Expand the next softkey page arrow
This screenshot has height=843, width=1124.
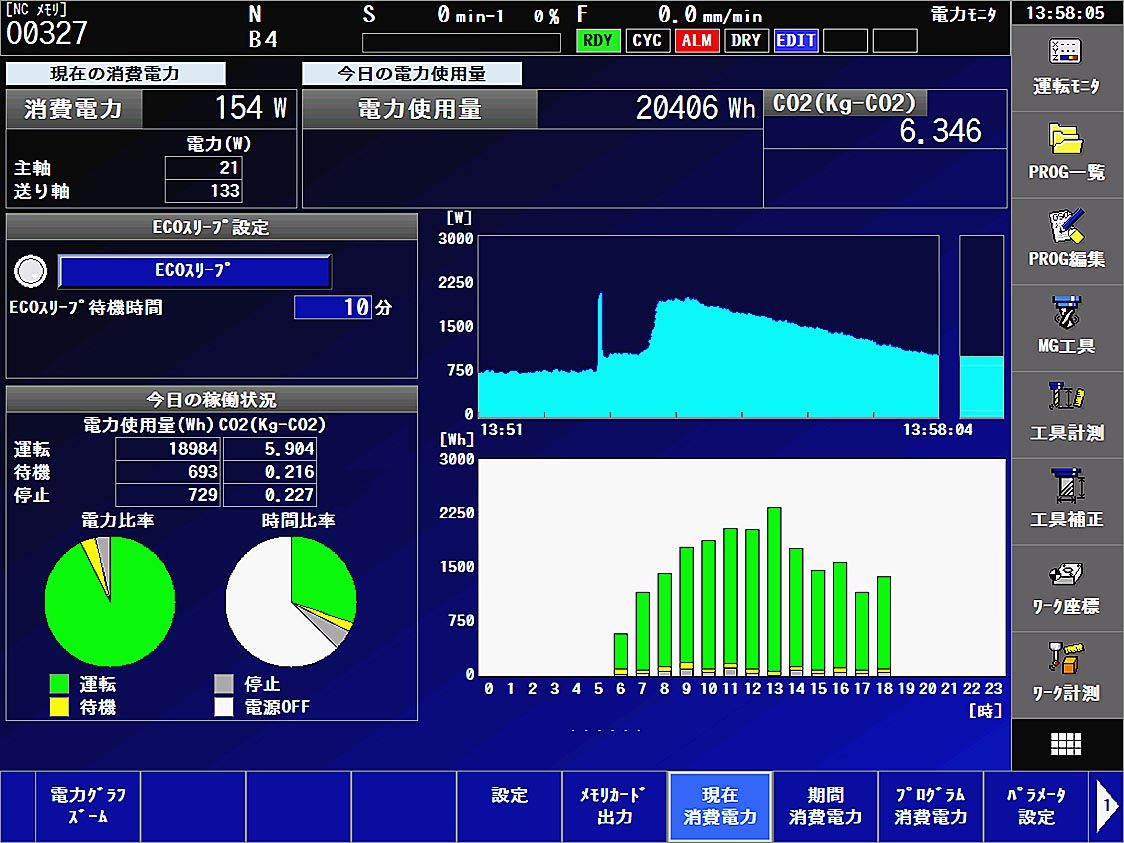1107,805
